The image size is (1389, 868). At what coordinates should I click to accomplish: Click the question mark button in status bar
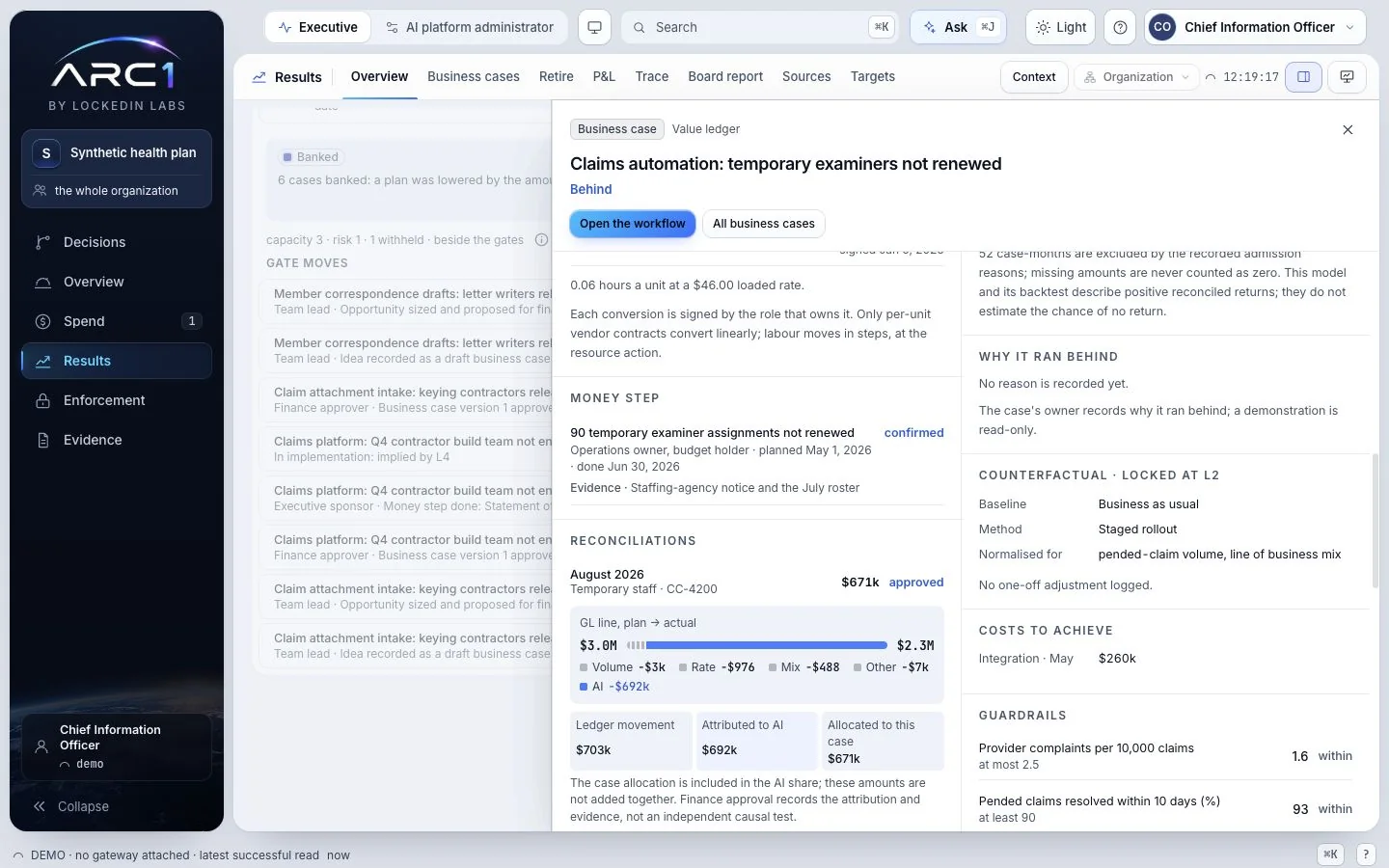tap(1366, 854)
